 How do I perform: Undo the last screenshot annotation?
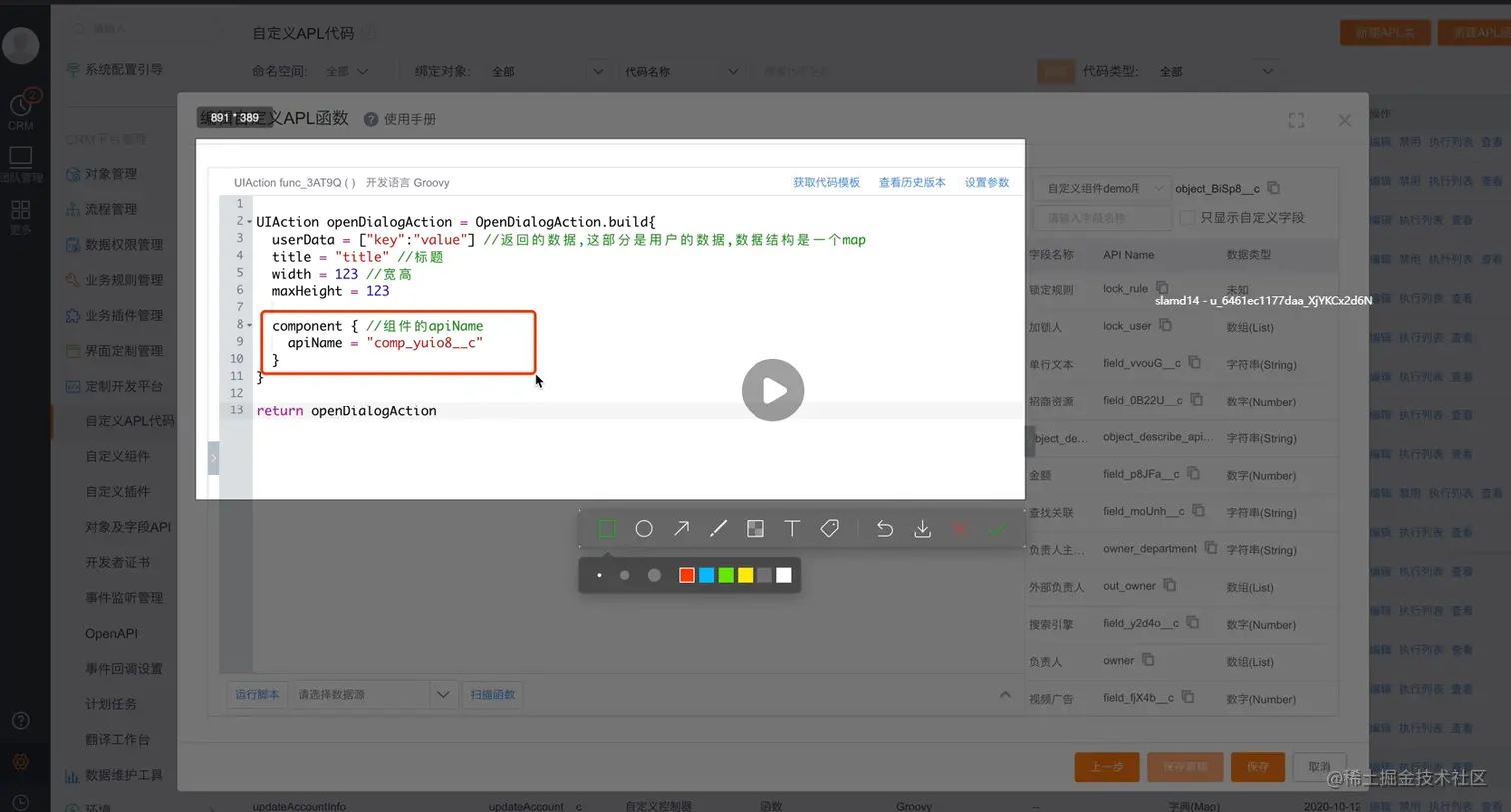click(x=885, y=529)
